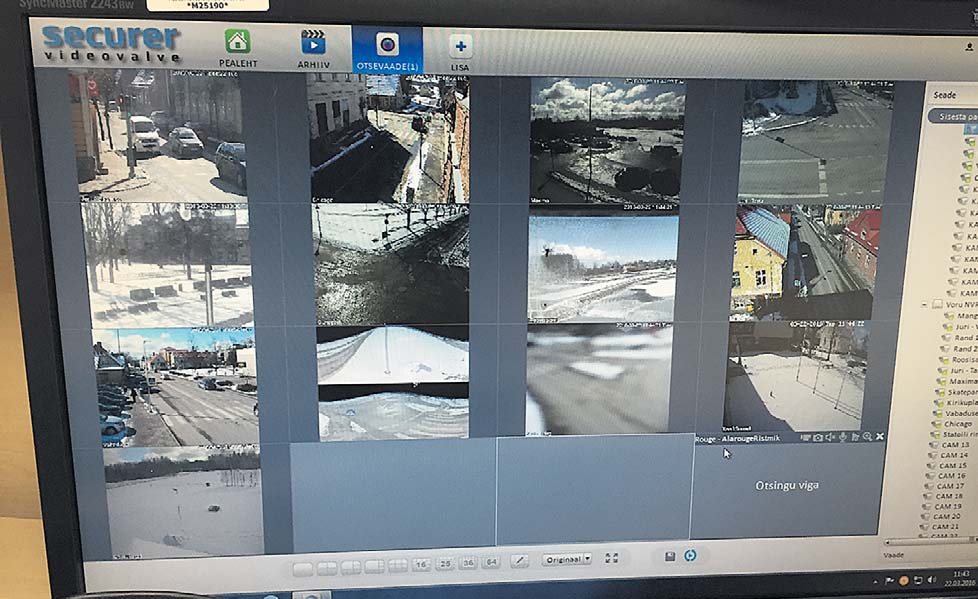Select the Kirikupla camera in tree

point(958,402)
